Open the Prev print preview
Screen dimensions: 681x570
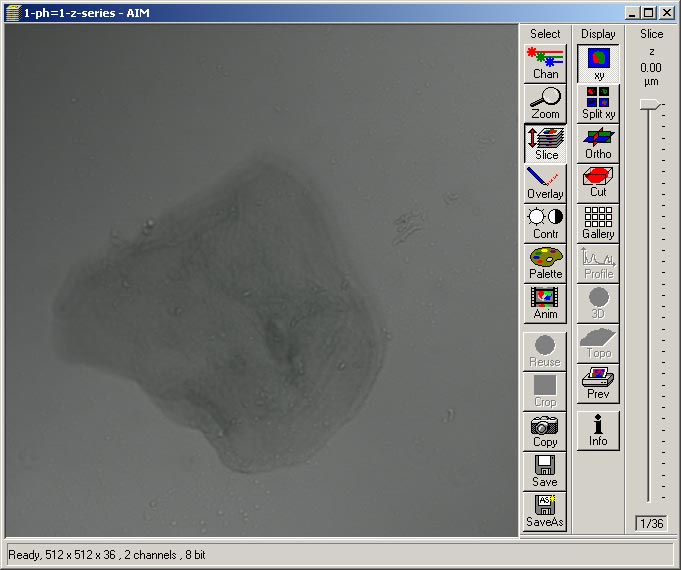coord(598,384)
